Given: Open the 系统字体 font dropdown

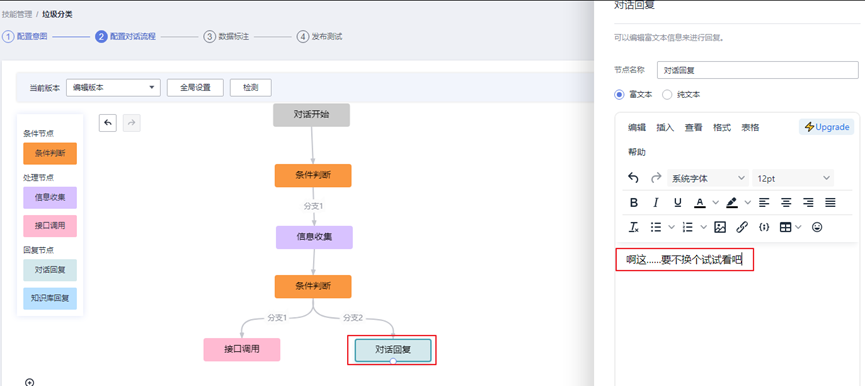Looking at the screenshot, I should pos(708,178).
